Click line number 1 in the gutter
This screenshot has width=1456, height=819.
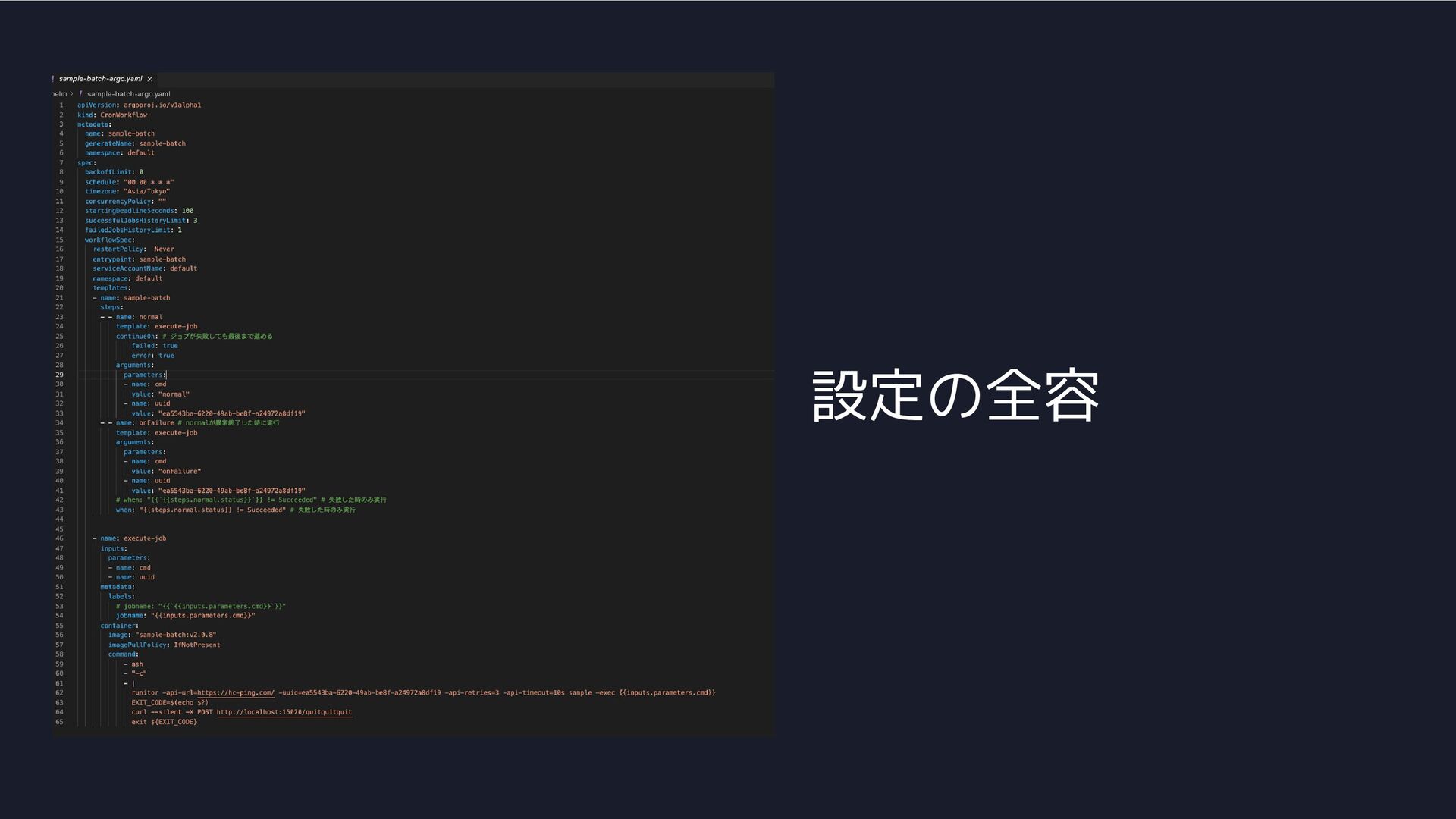click(x=61, y=105)
